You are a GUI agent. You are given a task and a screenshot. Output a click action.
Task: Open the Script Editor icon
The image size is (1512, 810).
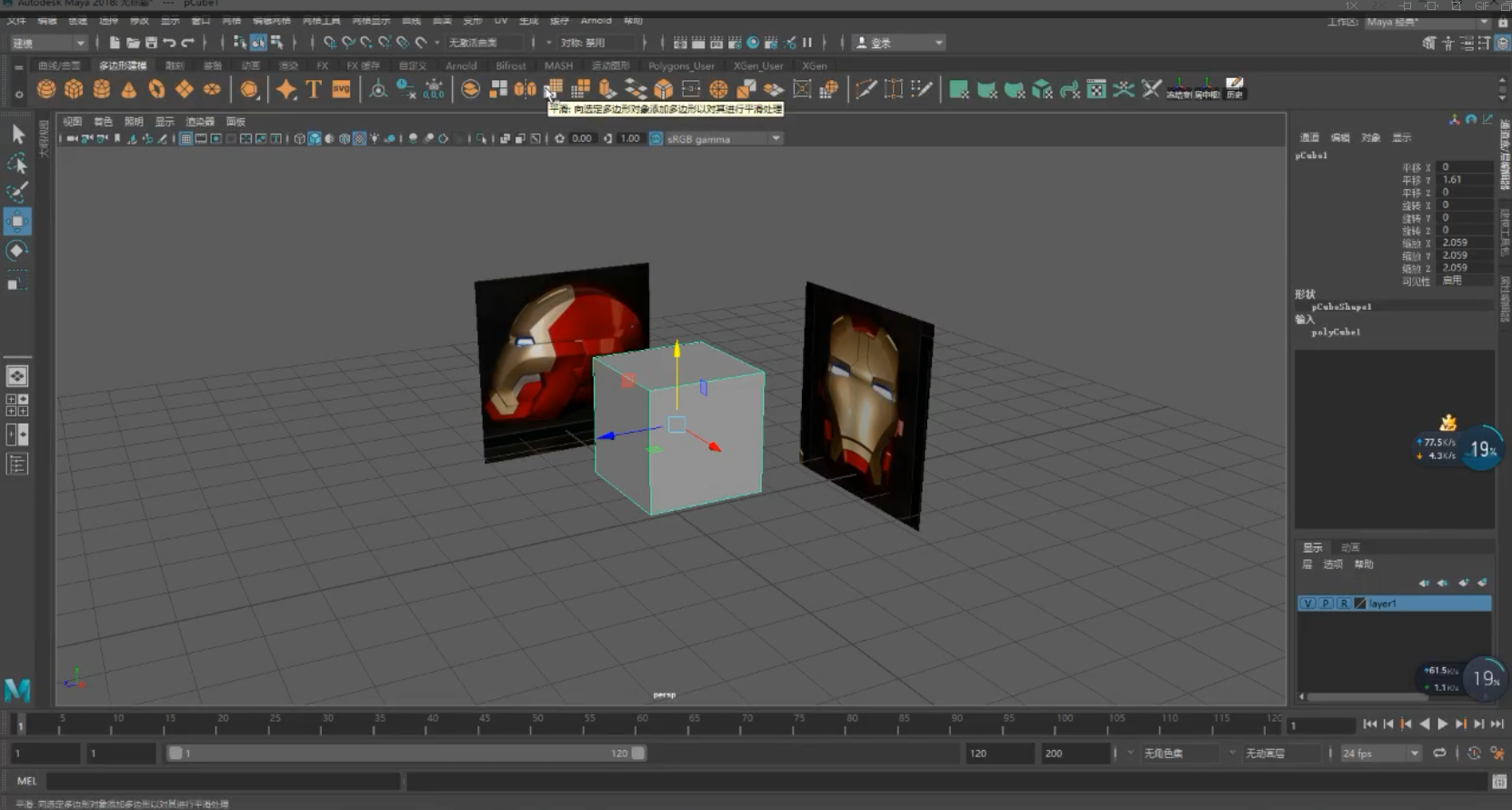tap(1499, 781)
